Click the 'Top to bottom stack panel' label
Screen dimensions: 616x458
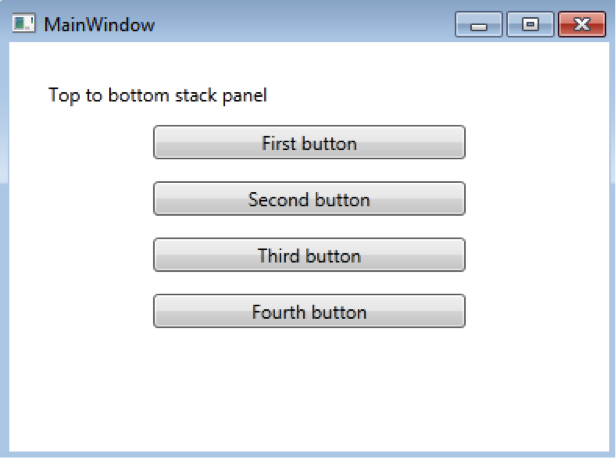(x=158, y=96)
